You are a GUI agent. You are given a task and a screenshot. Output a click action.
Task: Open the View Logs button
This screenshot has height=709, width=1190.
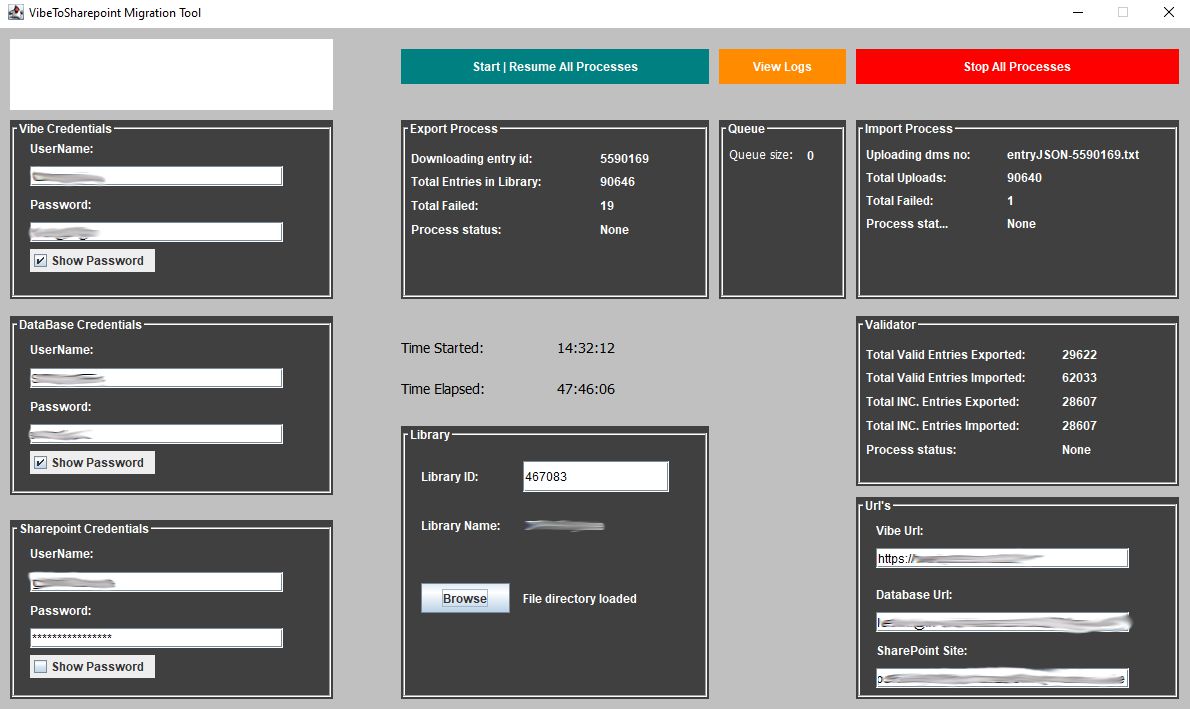coord(782,67)
